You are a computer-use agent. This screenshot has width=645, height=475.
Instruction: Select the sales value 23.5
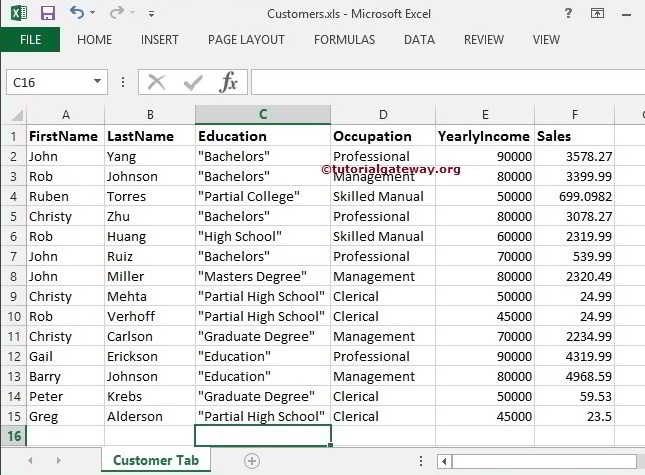coord(575,417)
